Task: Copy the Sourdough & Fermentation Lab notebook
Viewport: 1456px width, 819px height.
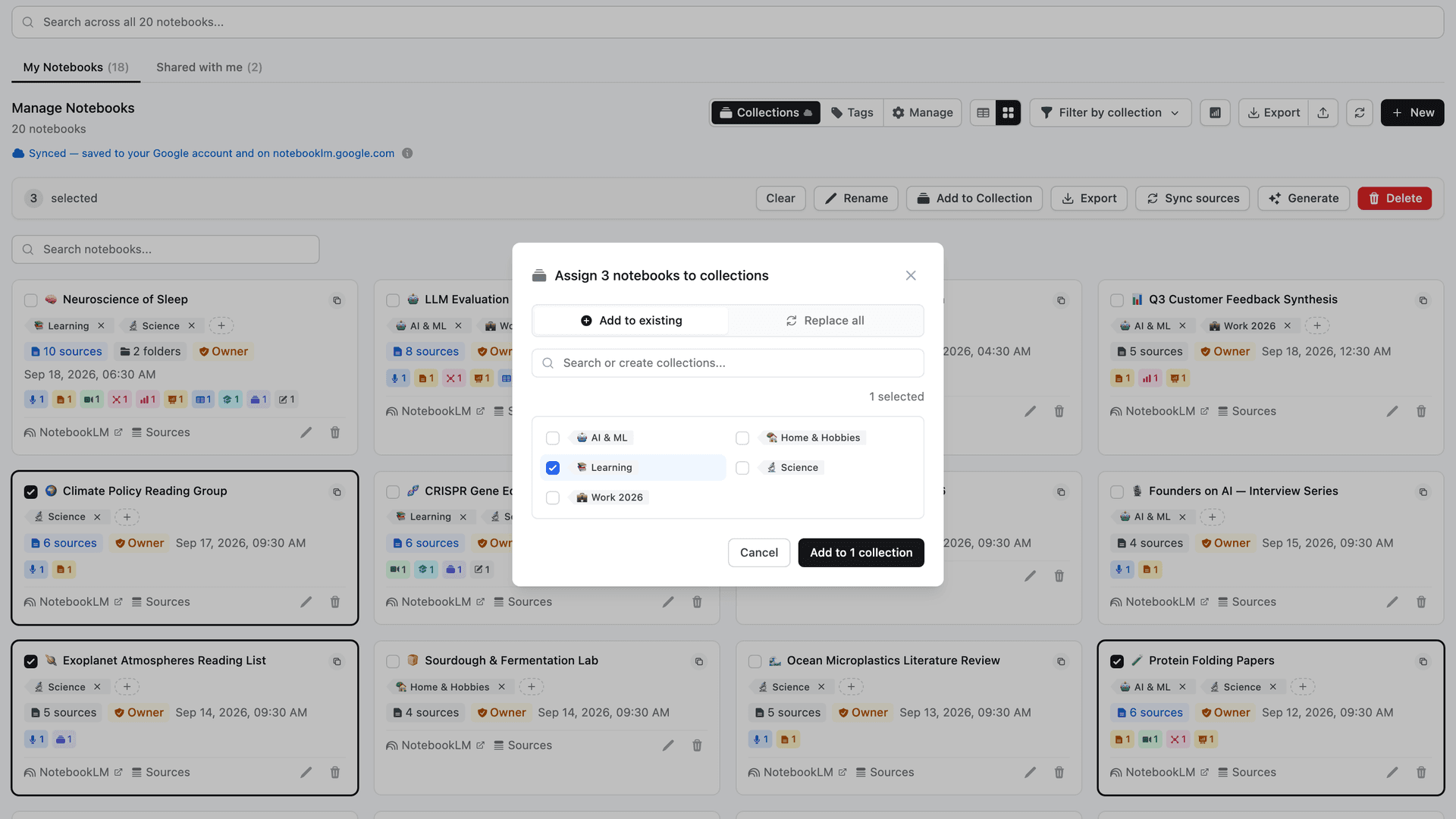Action: [x=699, y=662]
